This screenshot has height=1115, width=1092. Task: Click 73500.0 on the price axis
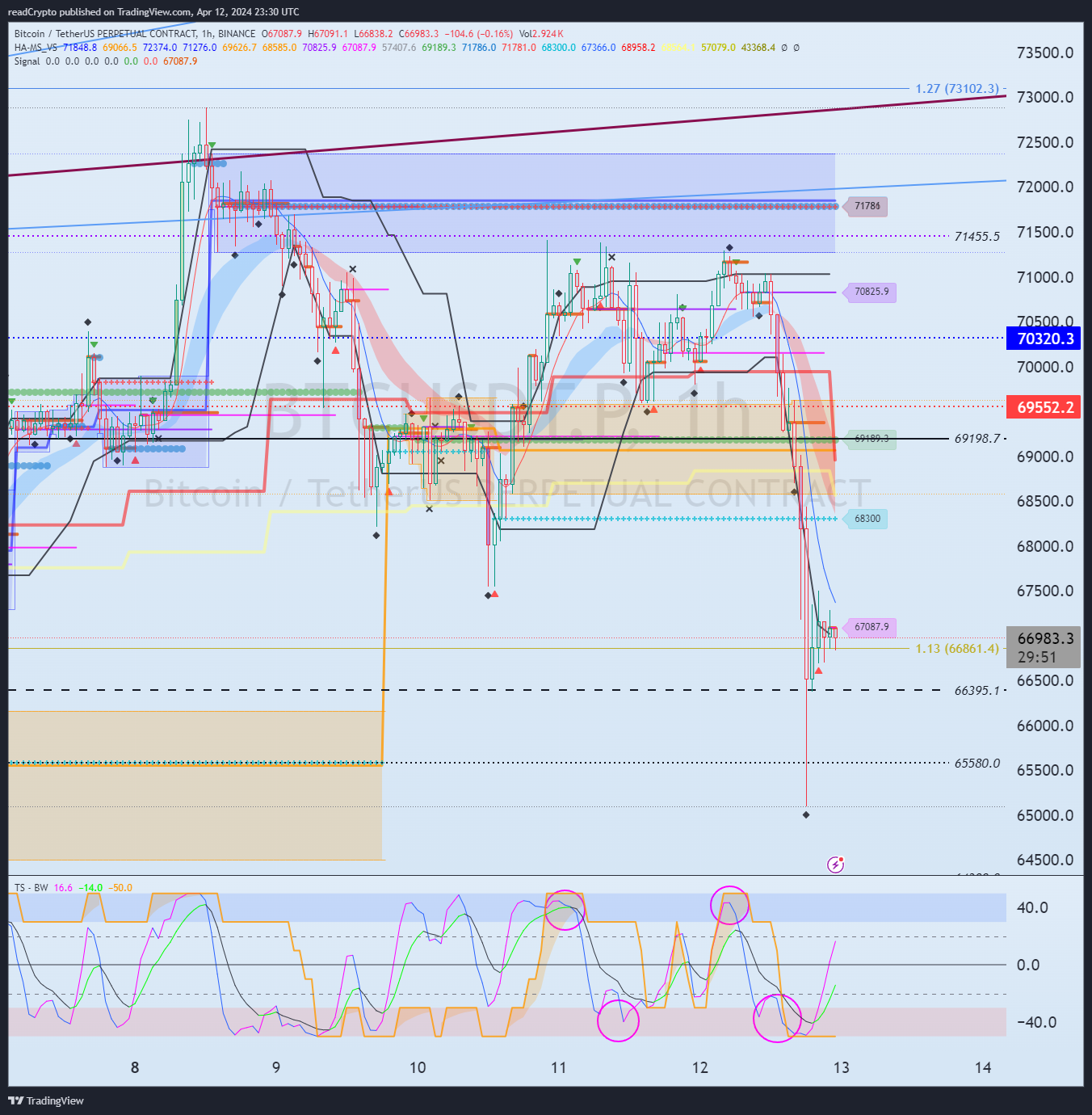(x=1045, y=53)
